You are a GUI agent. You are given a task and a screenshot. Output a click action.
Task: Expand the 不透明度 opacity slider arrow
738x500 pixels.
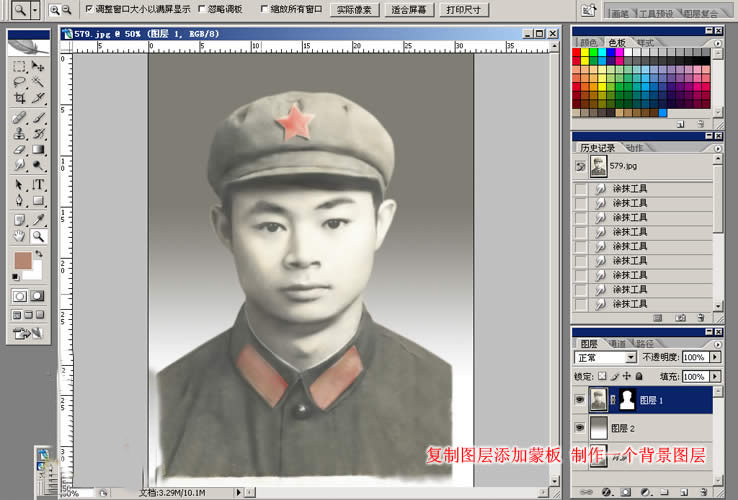716,357
